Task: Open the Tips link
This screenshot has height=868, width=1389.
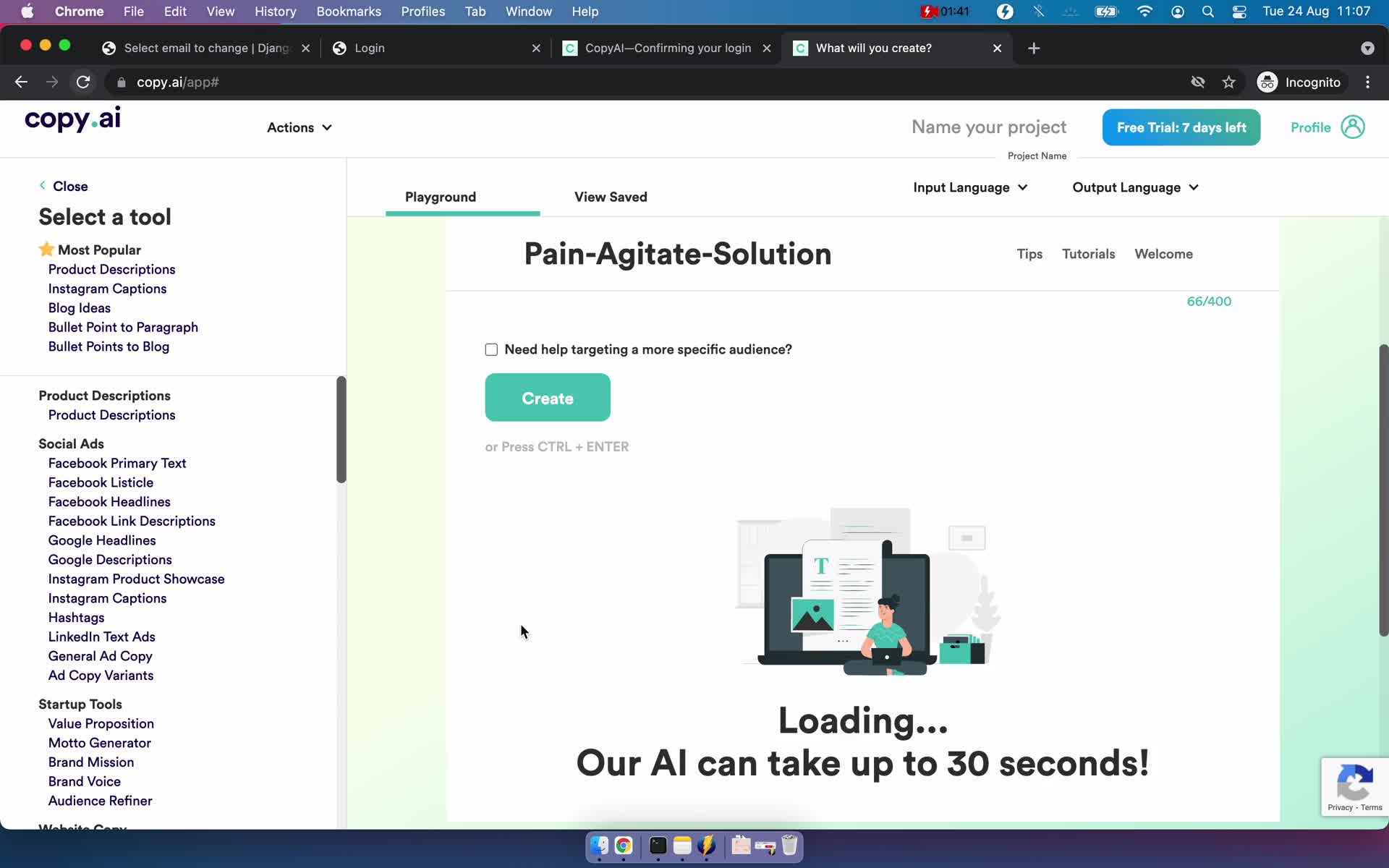Action: pyautogui.click(x=1029, y=254)
